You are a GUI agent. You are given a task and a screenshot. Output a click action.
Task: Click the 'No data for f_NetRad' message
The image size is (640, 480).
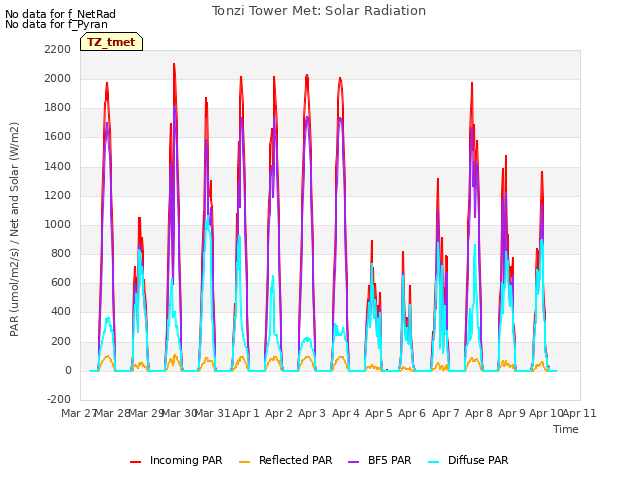pos(60,14)
